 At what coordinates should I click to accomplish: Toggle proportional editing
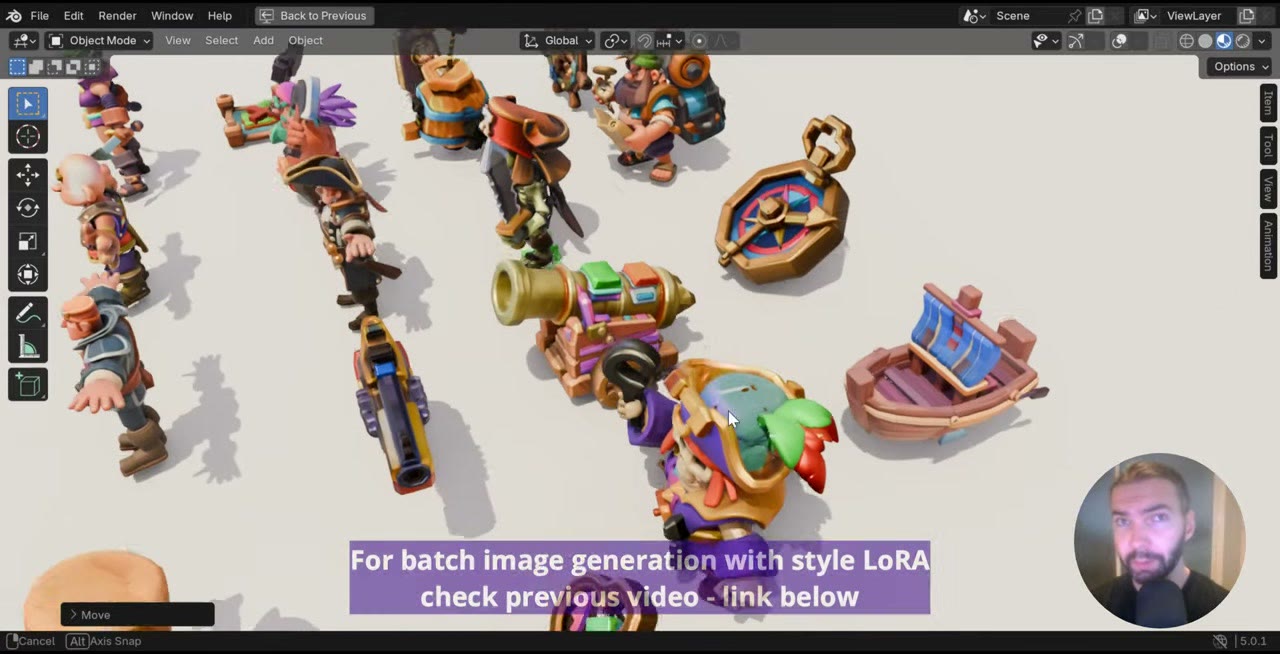pos(699,41)
